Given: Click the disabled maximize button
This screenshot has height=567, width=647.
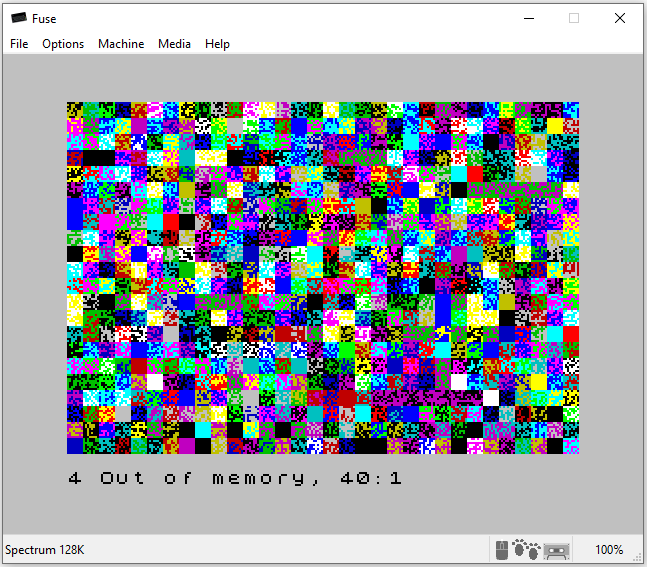Looking at the screenshot, I should click(574, 18).
